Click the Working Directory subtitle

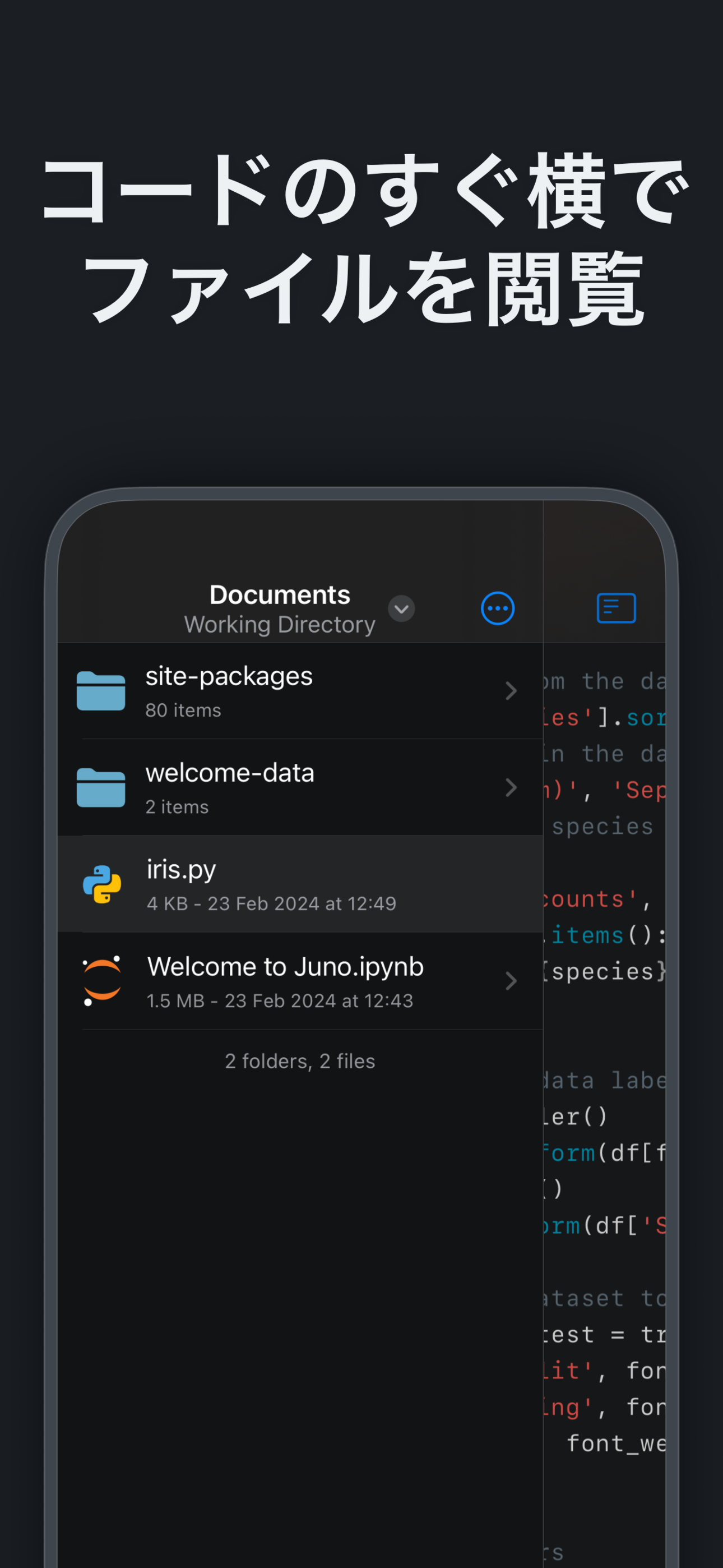tap(280, 625)
